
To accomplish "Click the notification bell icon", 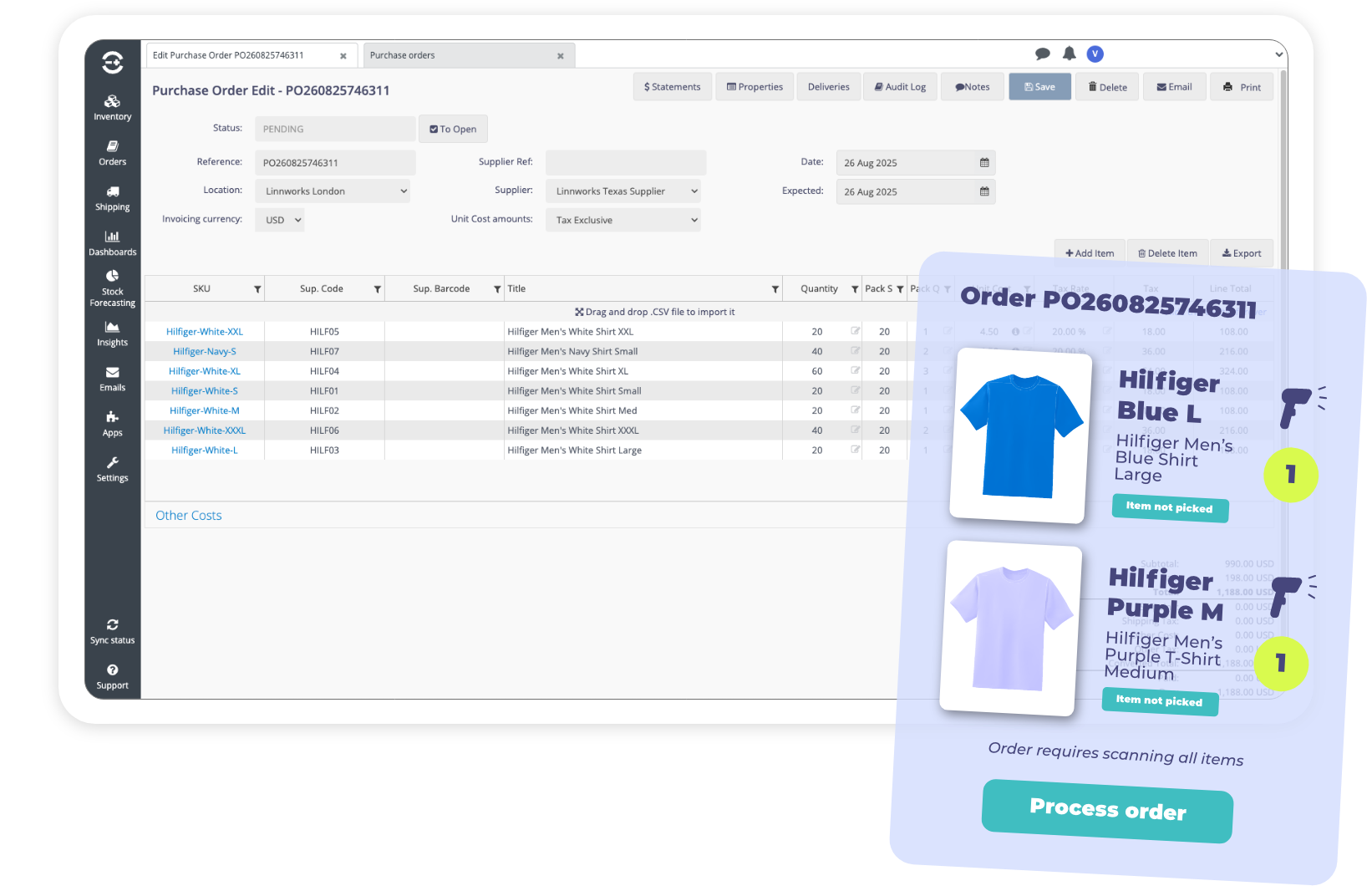I will [x=1069, y=54].
